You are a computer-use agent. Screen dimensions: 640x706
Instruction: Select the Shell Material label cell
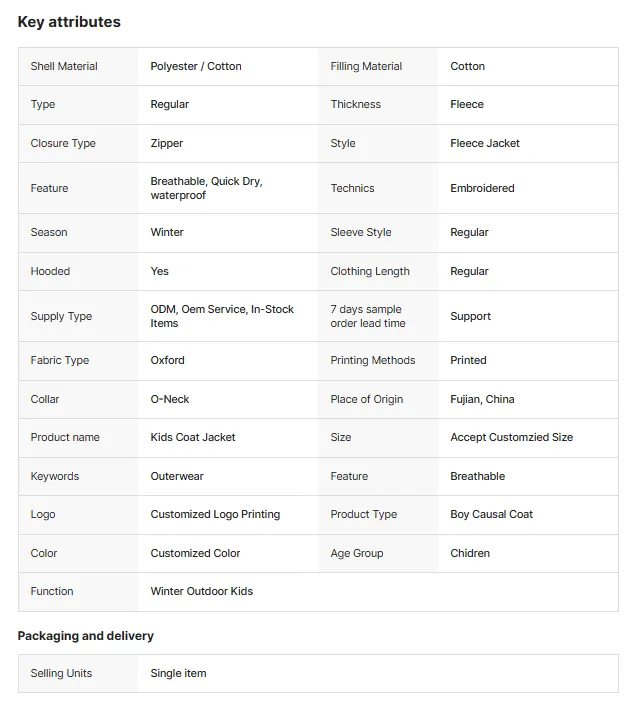(78, 66)
